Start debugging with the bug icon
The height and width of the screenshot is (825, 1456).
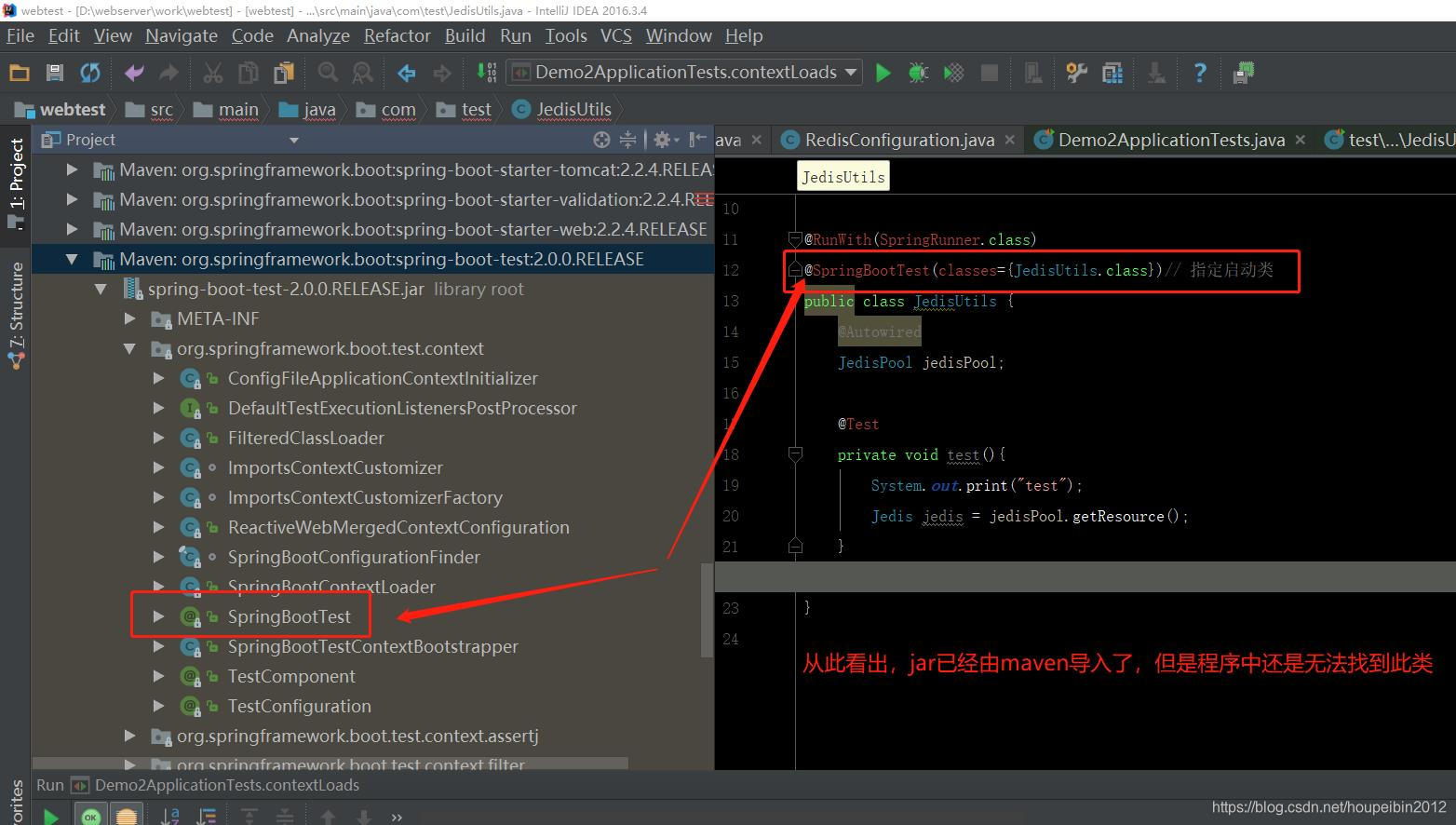pos(919,73)
